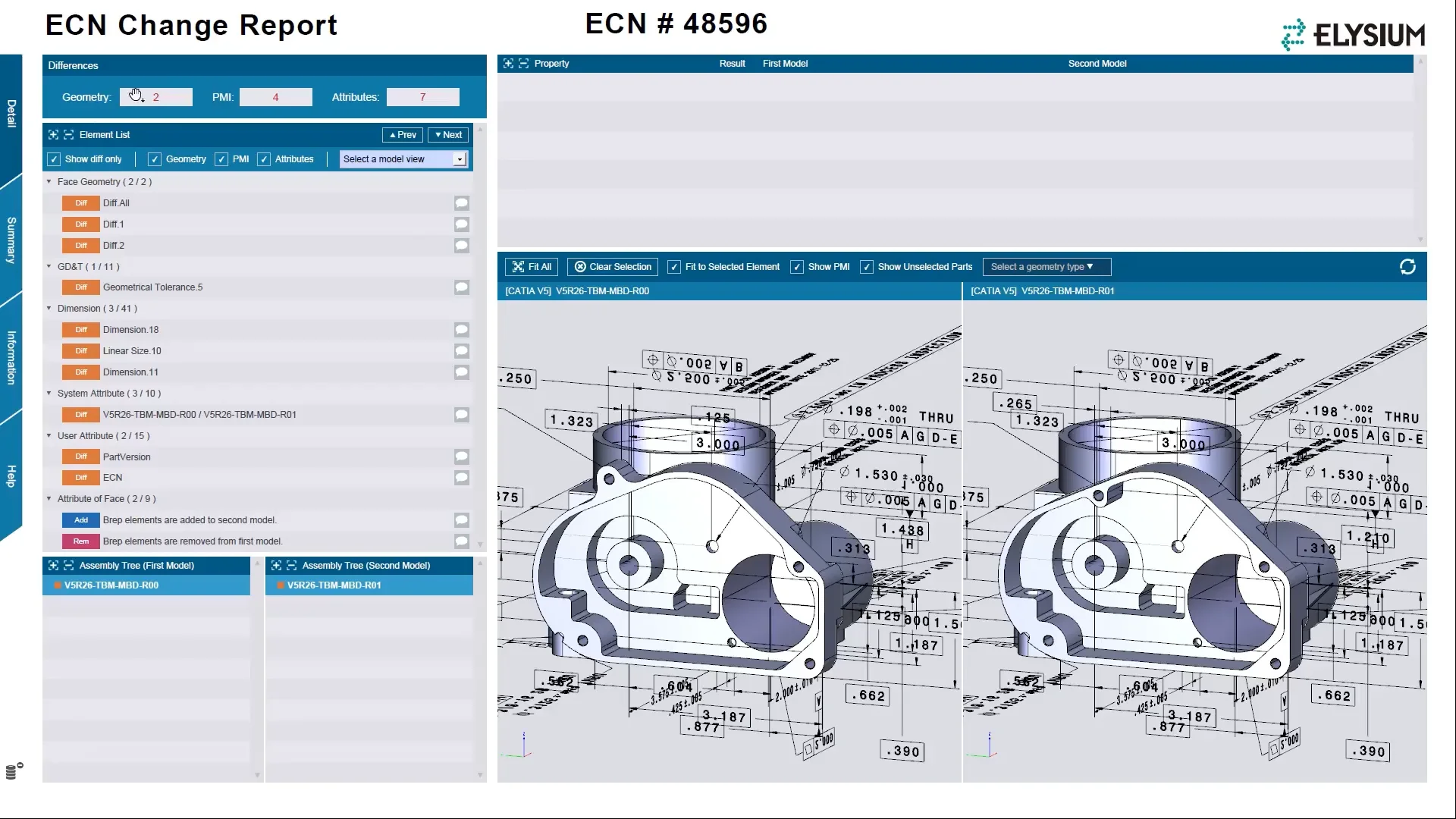This screenshot has width=1456, height=819.
Task: Collapse the Face Geometry section
Action: [x=50, y=182]
